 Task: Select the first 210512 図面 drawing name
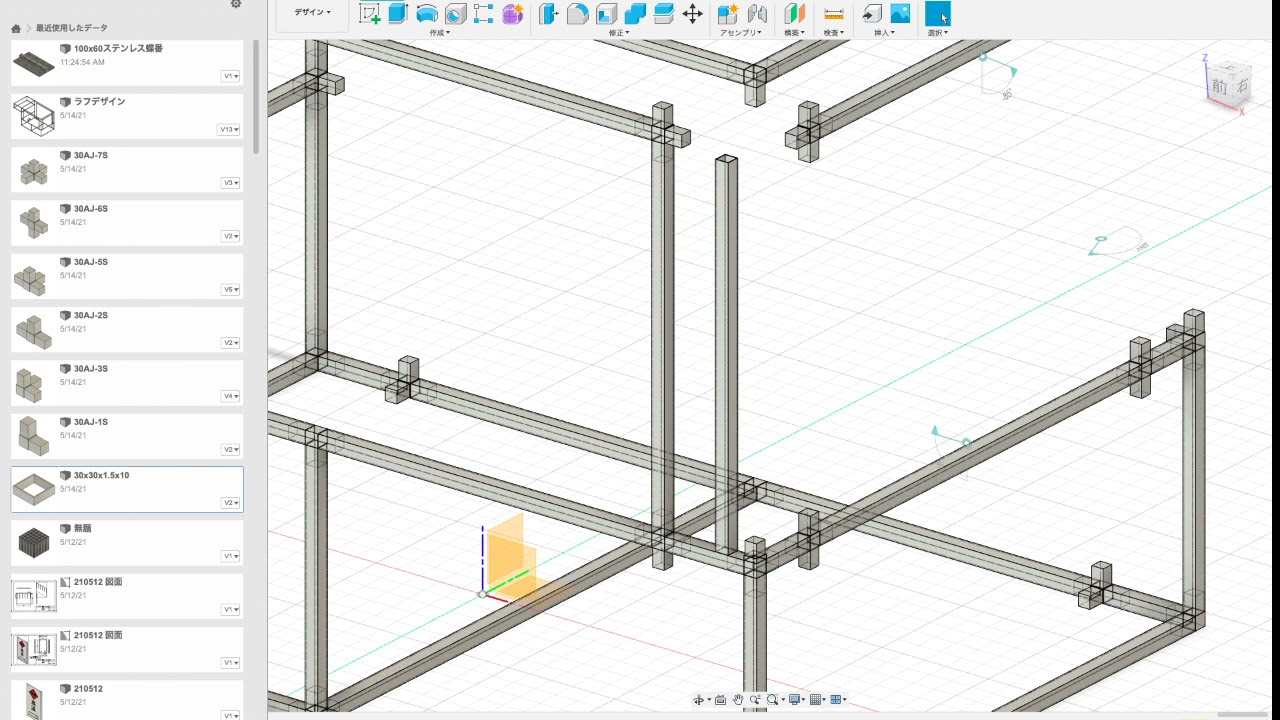pos(98,582)
